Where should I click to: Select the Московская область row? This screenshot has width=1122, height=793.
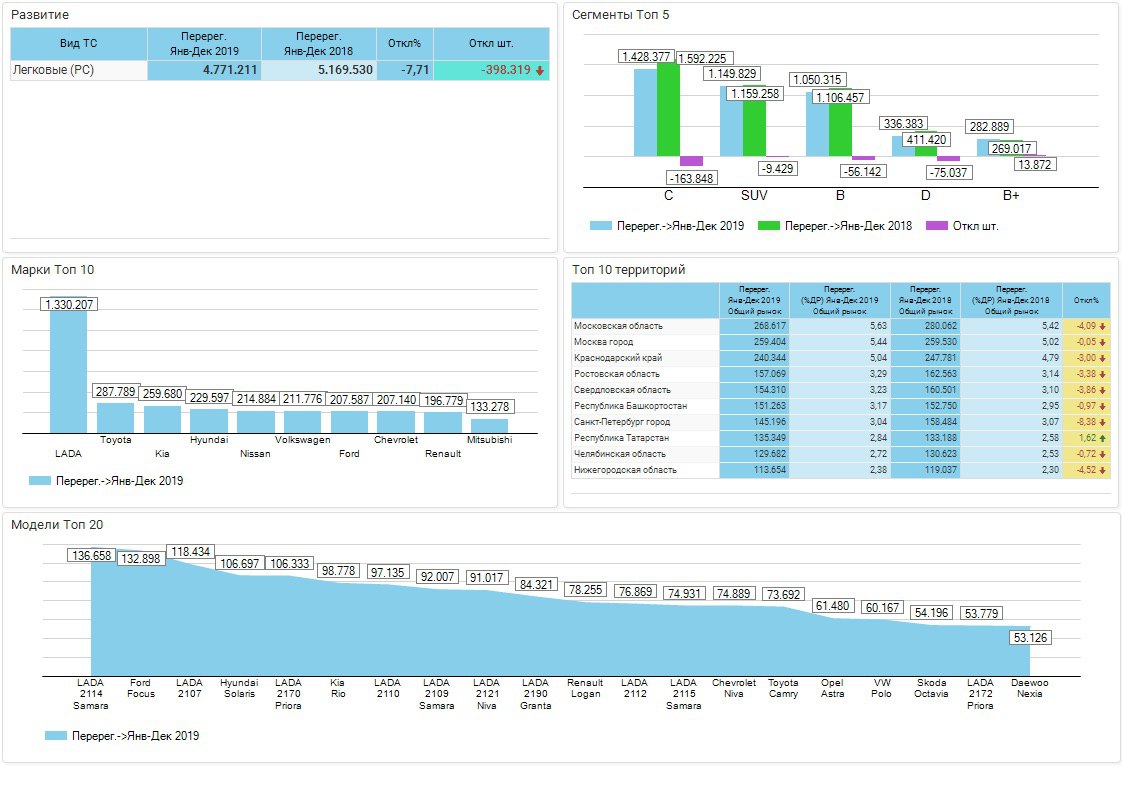point(841,326)
